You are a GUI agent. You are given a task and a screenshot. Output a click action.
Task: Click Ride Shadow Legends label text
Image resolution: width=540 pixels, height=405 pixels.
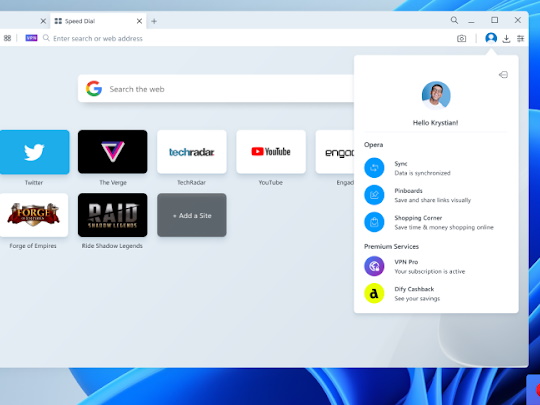click(x=112, y=246)
